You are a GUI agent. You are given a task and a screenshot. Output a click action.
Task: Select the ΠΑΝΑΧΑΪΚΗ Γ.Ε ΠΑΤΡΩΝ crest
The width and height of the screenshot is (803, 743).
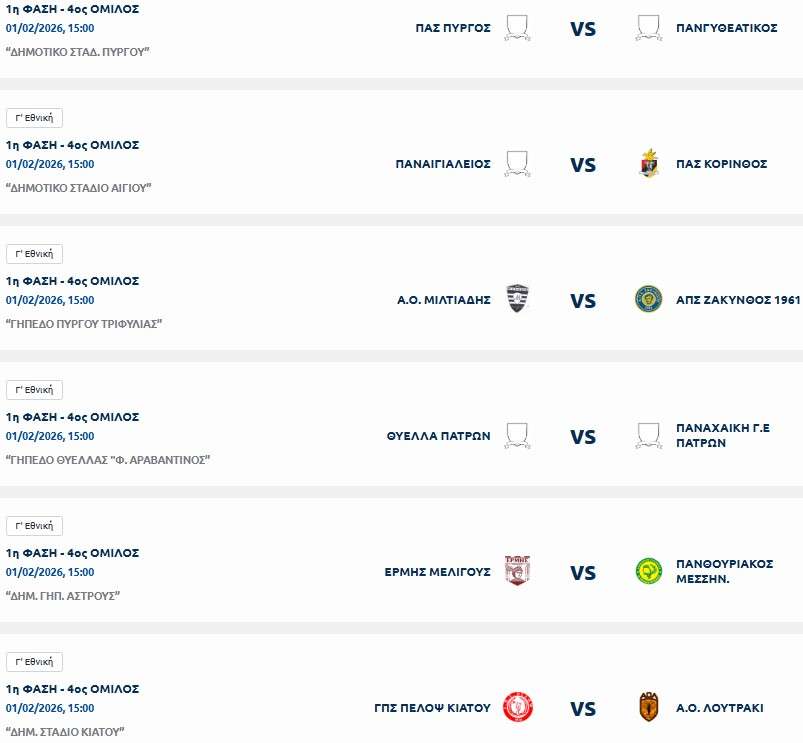[648, 436]
